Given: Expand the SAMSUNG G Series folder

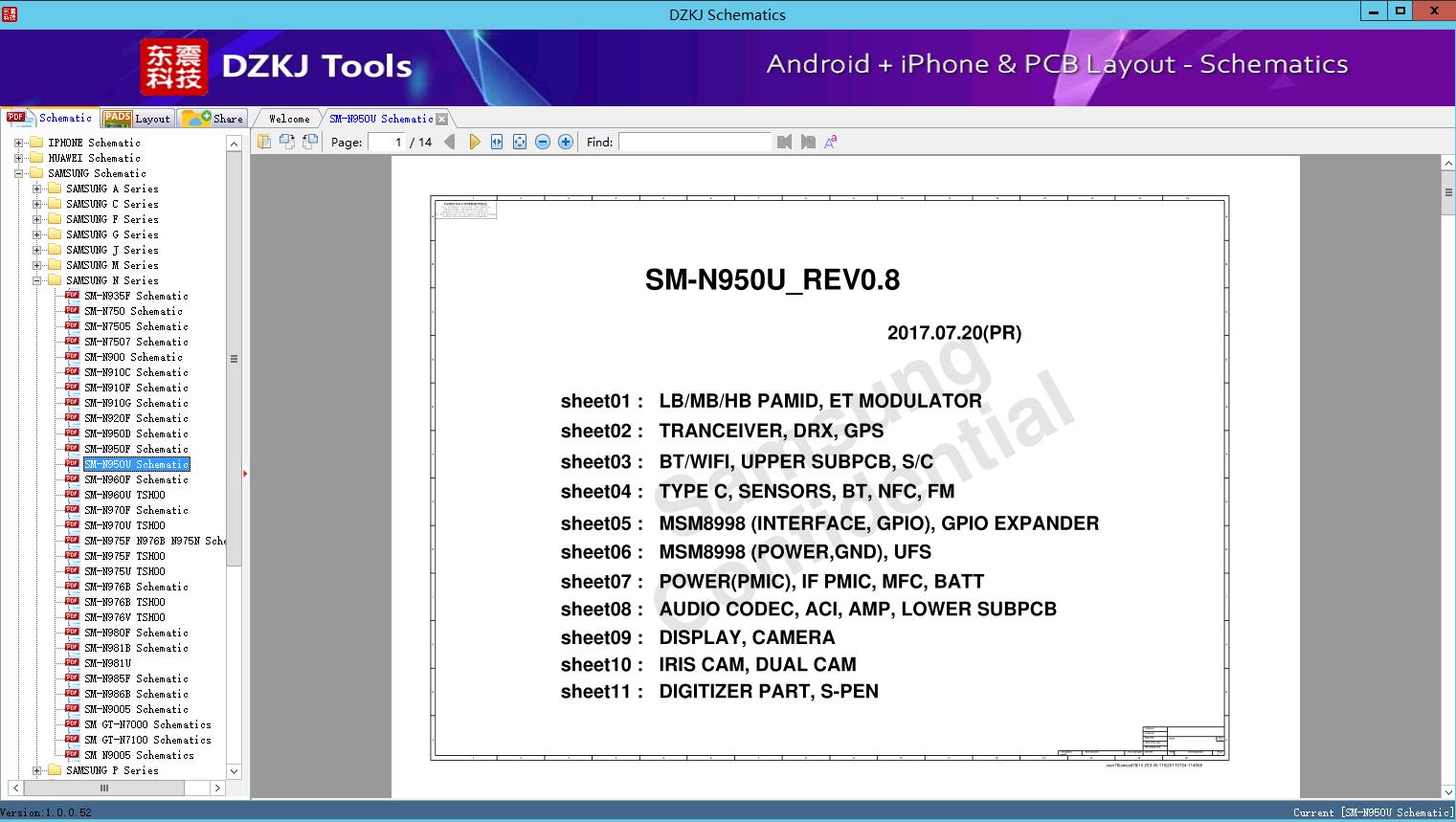Looking at the screenshot, I should 36,234.
